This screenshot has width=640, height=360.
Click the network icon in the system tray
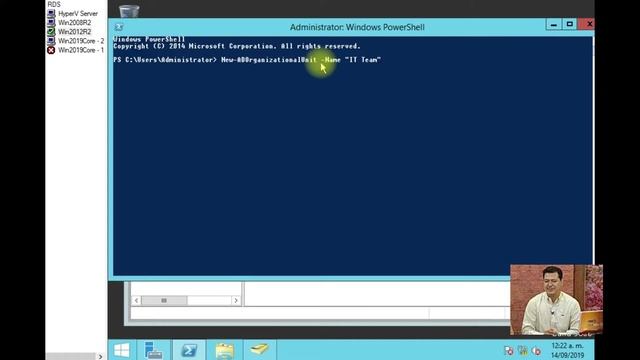pyautogui.click(x=522, y=351)
